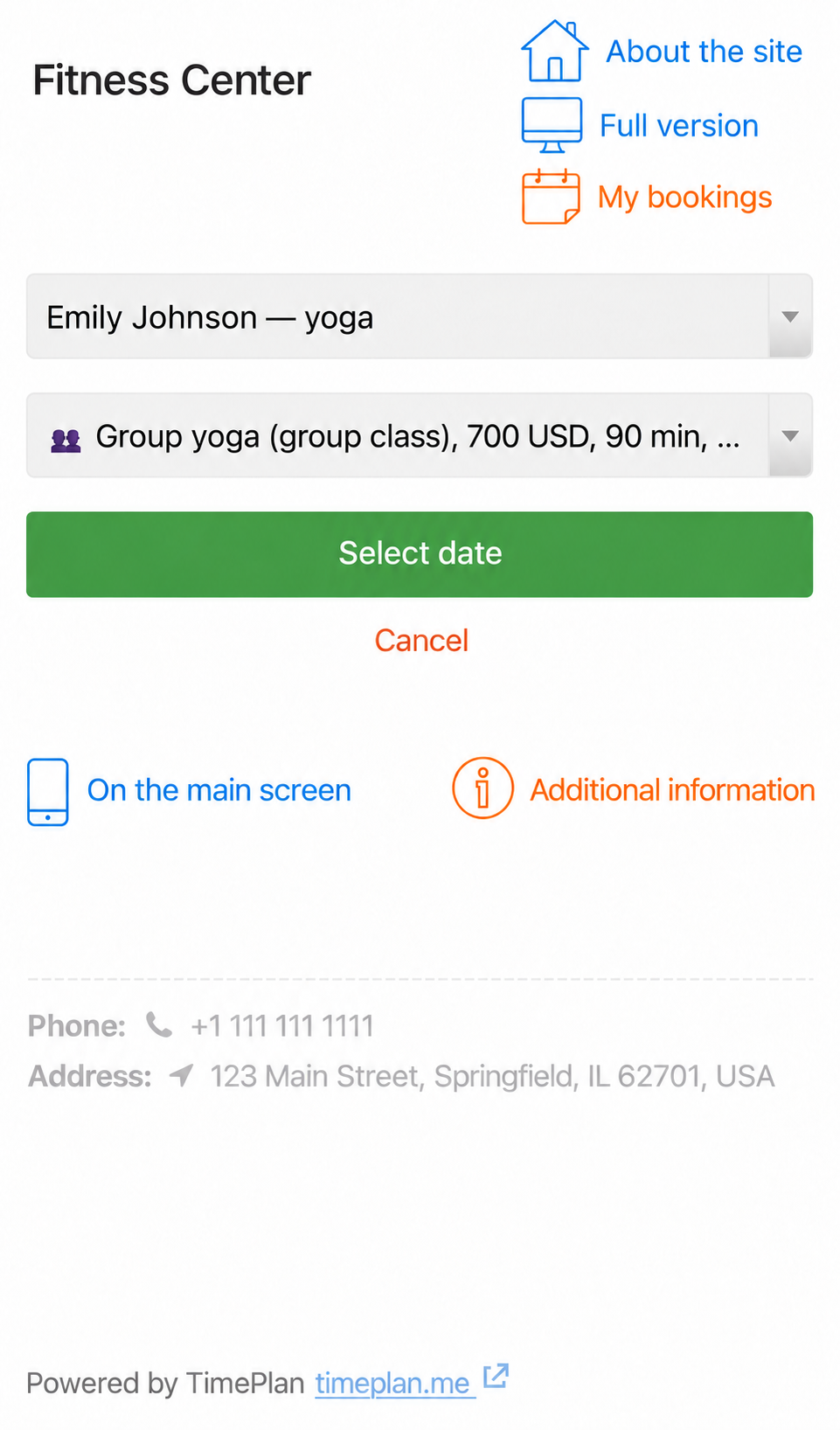Click phone number +1 111 111 1111
Screen dimensions: 840x1430
(x=282, y=1025)
